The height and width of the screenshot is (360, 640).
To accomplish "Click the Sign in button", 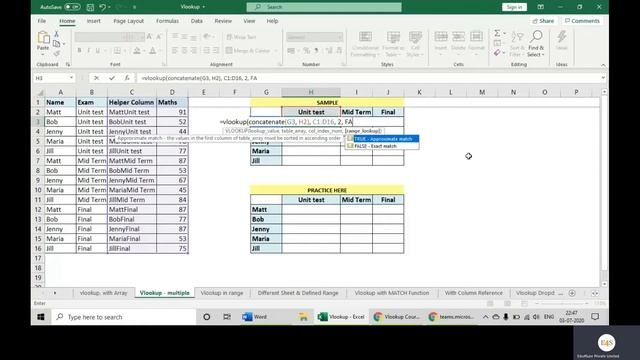I will (514, 7).
